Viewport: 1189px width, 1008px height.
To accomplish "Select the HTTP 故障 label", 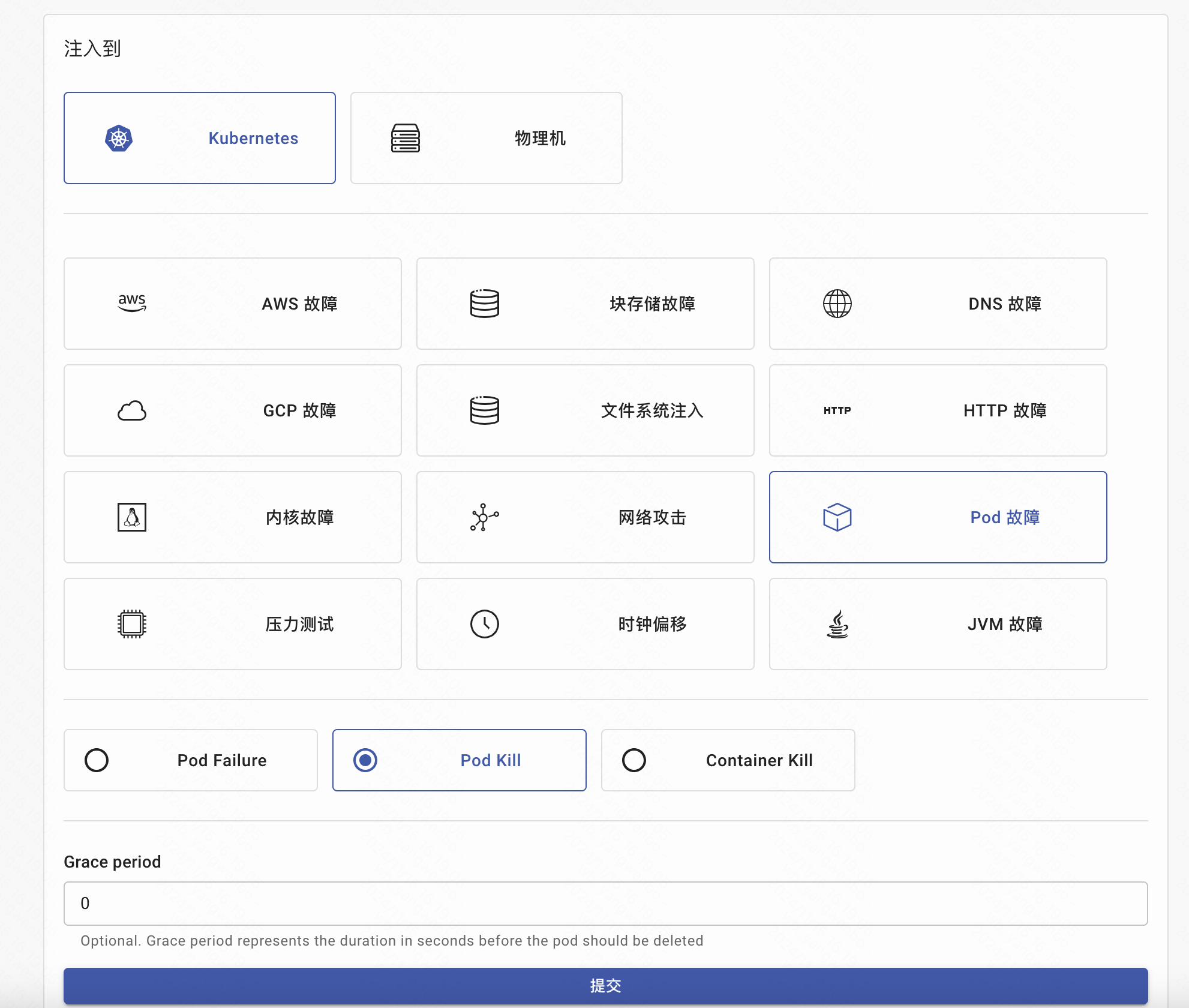I will click(x=1005, y=410).
